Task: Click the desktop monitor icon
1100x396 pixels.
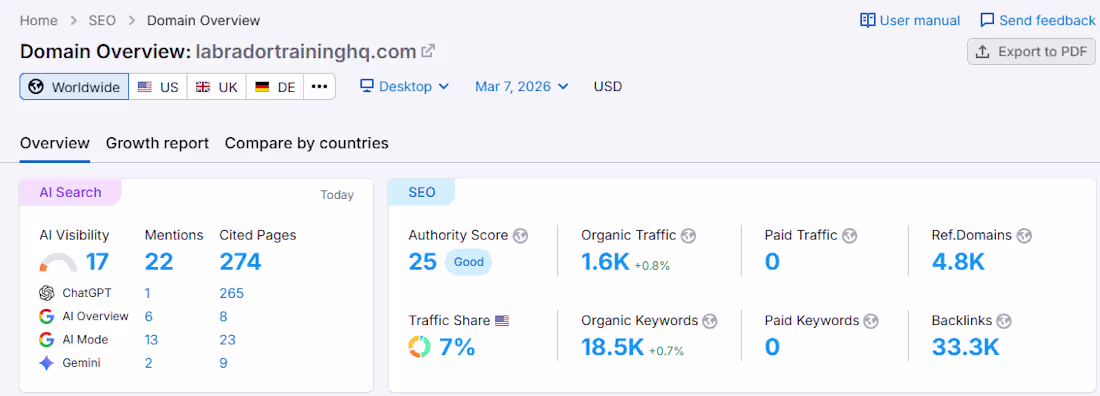Action: [x=366, y=86]
